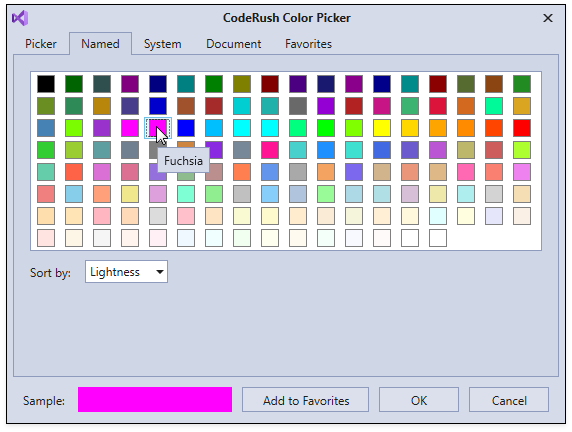Click the Visual Studio logo icon
Screen dimensions: 572x432
20,18
